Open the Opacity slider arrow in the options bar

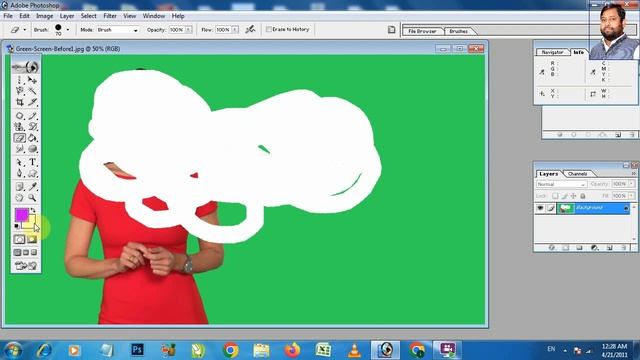click(x=189, y=30)
